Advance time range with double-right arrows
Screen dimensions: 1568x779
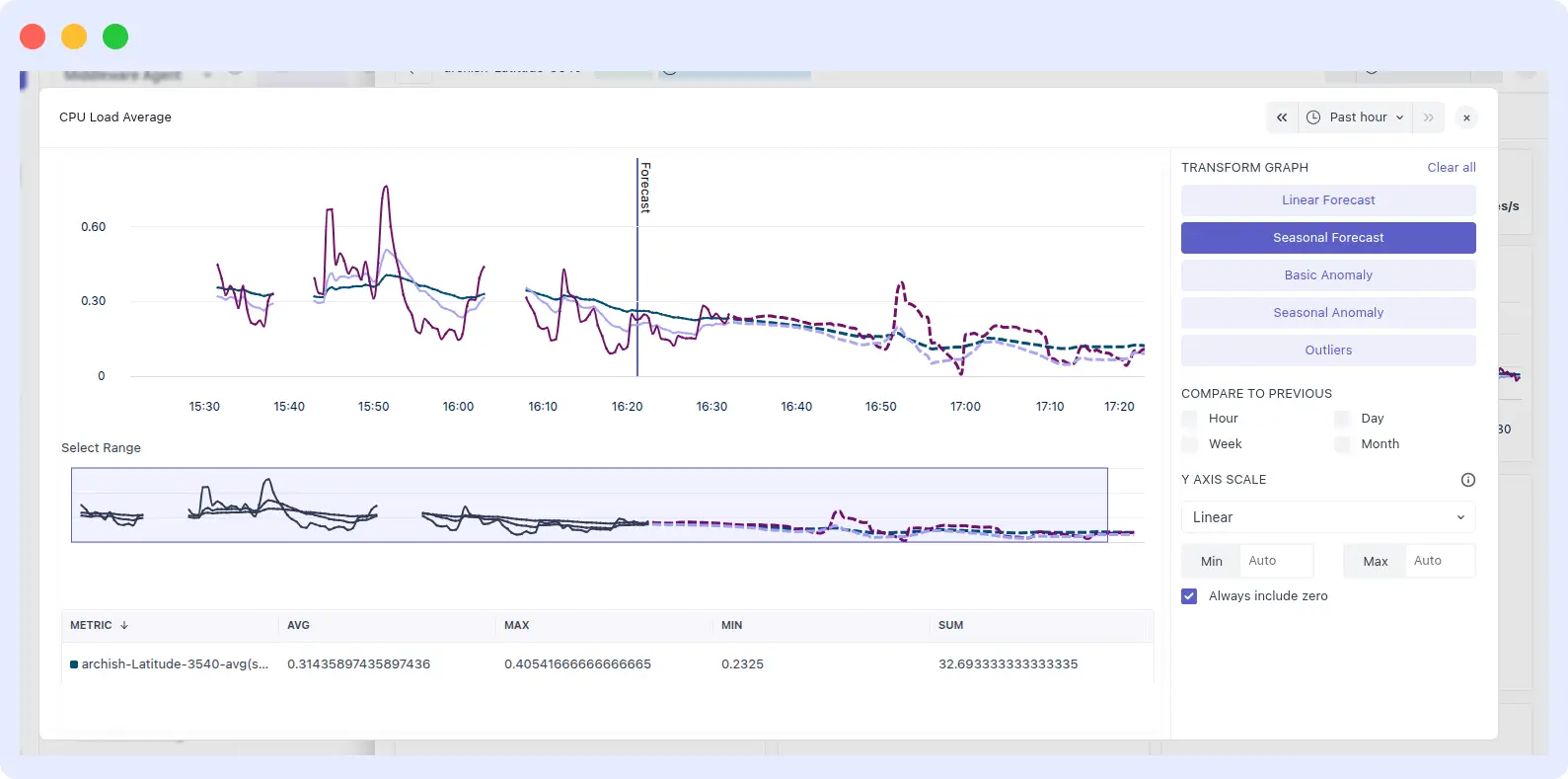pos(1428,117)
